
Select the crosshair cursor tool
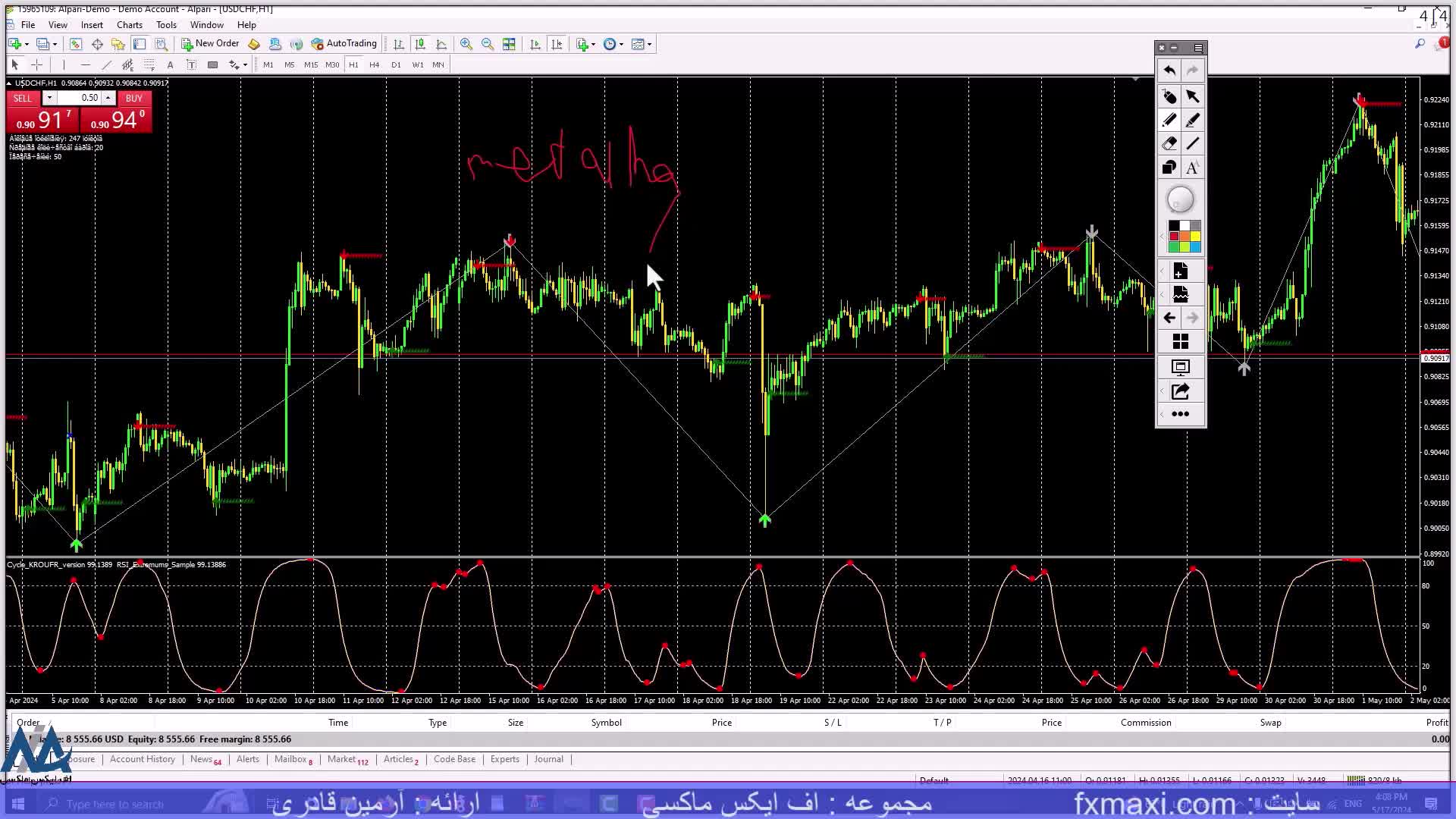pyautogui.click(x=36, y=65)
